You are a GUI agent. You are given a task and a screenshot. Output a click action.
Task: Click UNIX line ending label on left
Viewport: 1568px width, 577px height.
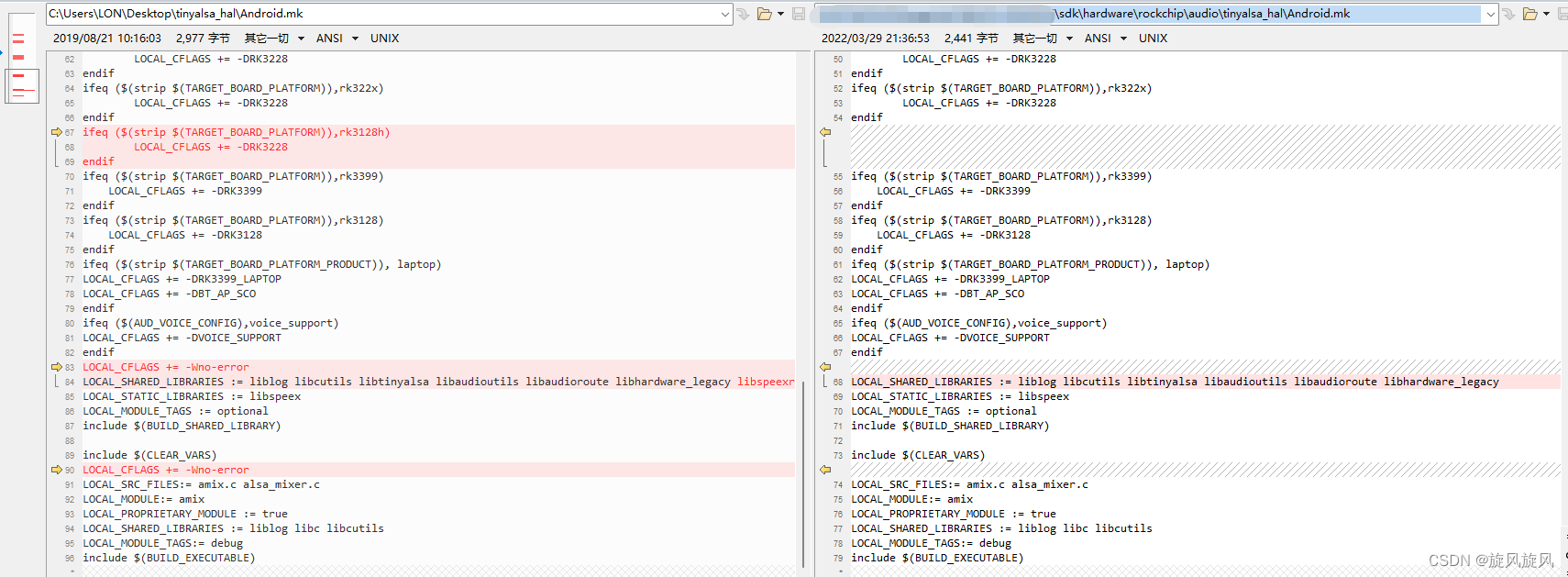384,39
